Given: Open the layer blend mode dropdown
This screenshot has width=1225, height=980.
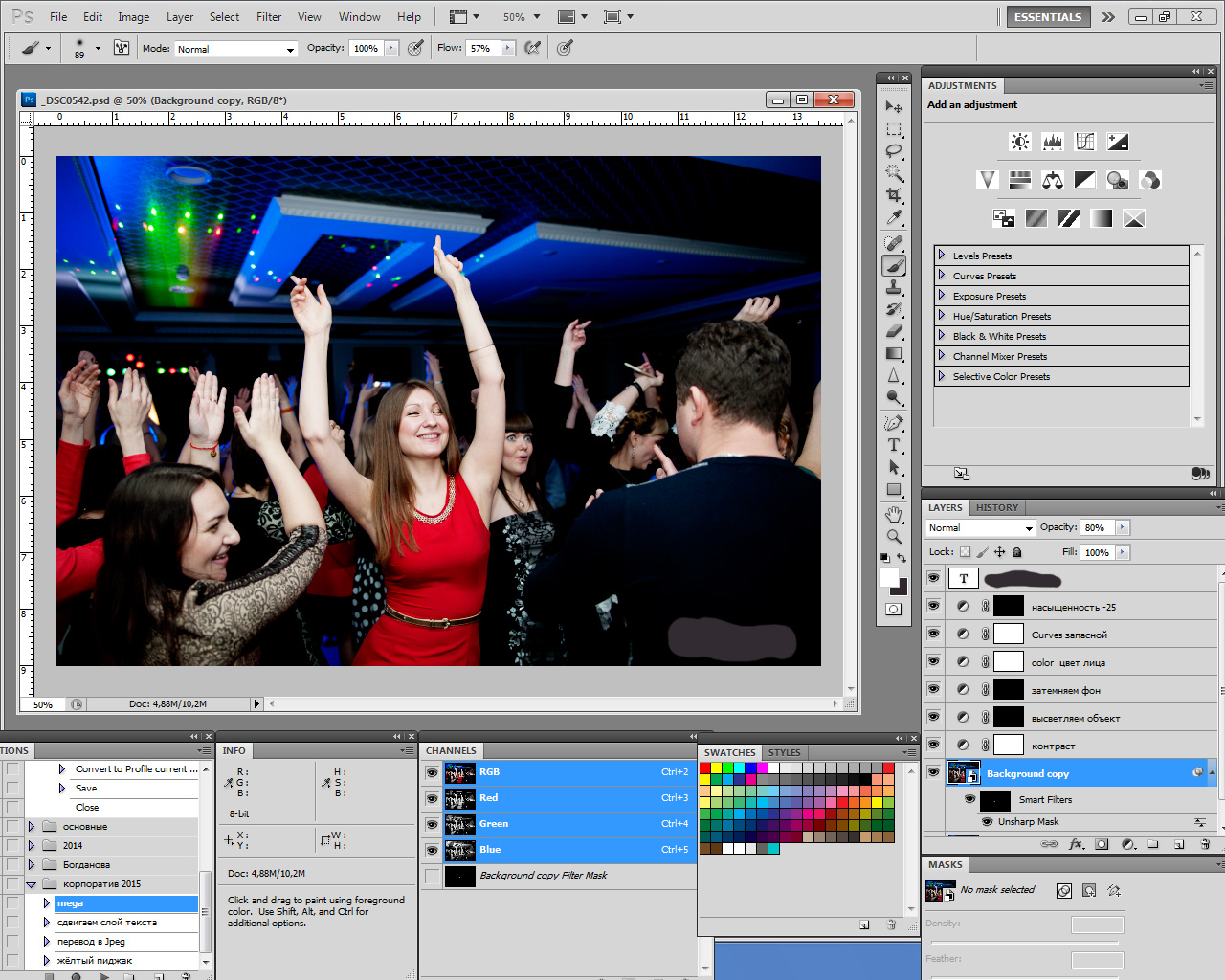Looking at the screenshot, I should pyautogui.click(x=981, y=528).
